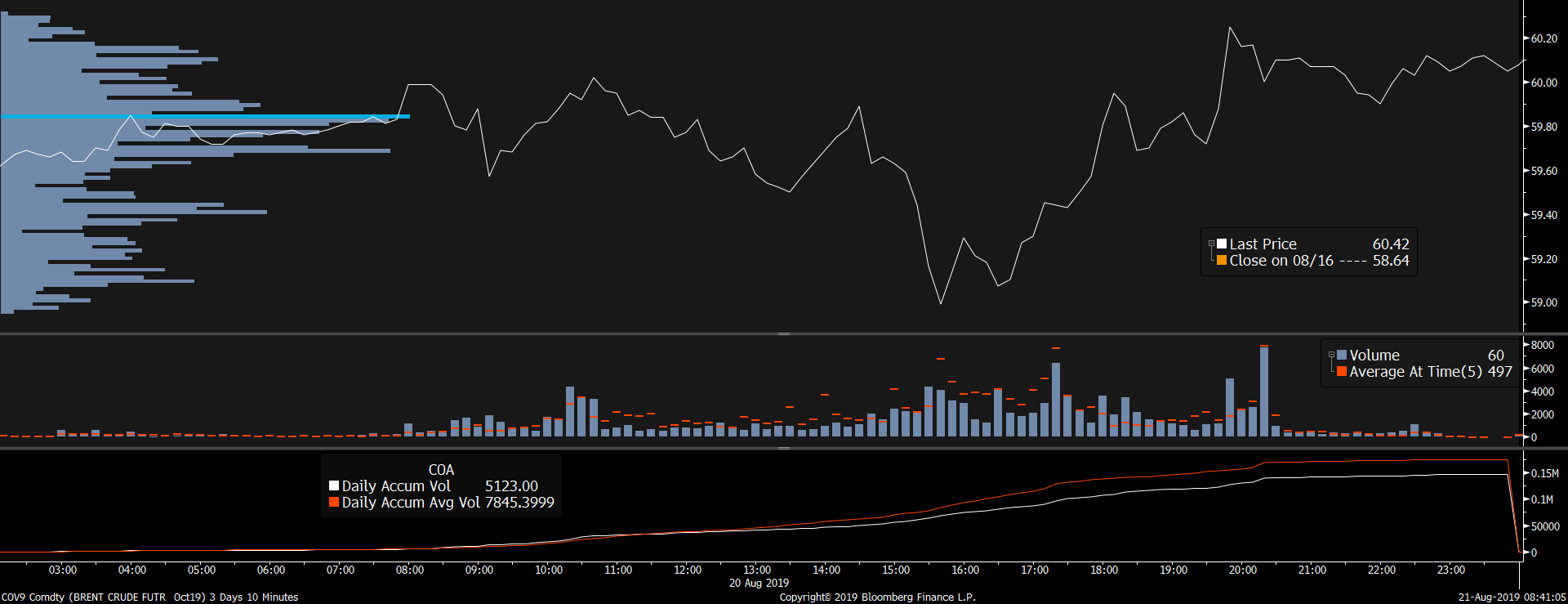Image resolution: width=1568 pixels, height=604 pixels.
Task: Collapse the Volume legend tree
Action: click(x=1331, y=355)
